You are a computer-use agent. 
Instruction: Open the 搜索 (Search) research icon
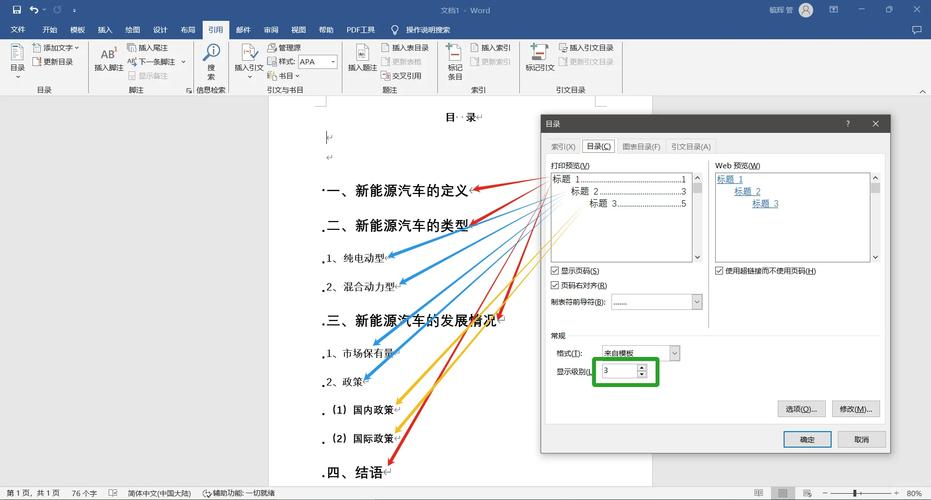211,60
